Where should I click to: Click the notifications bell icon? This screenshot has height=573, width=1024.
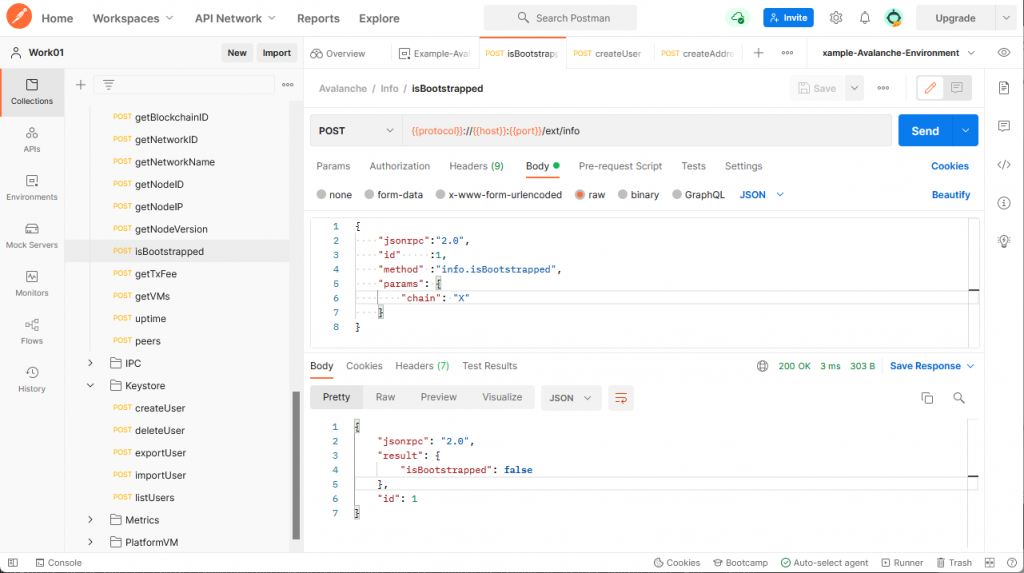864,18
